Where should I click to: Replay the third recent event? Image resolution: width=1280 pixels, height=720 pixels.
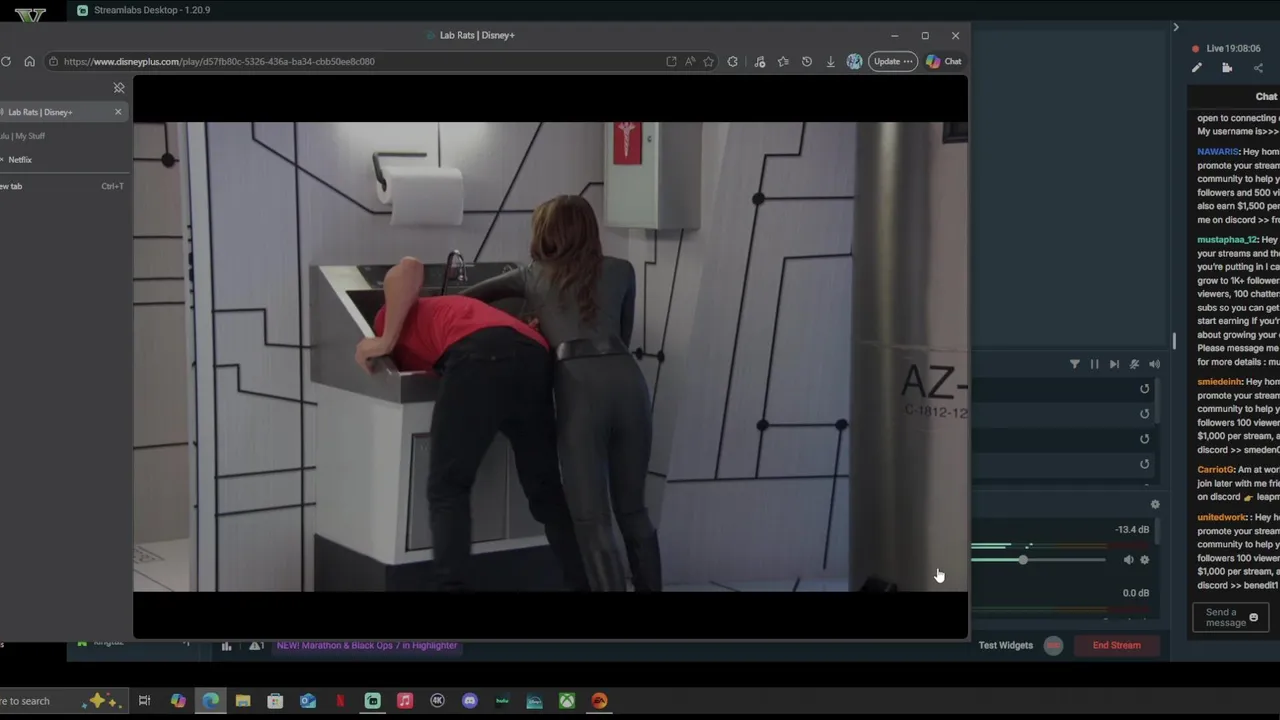coord(1145,439)
